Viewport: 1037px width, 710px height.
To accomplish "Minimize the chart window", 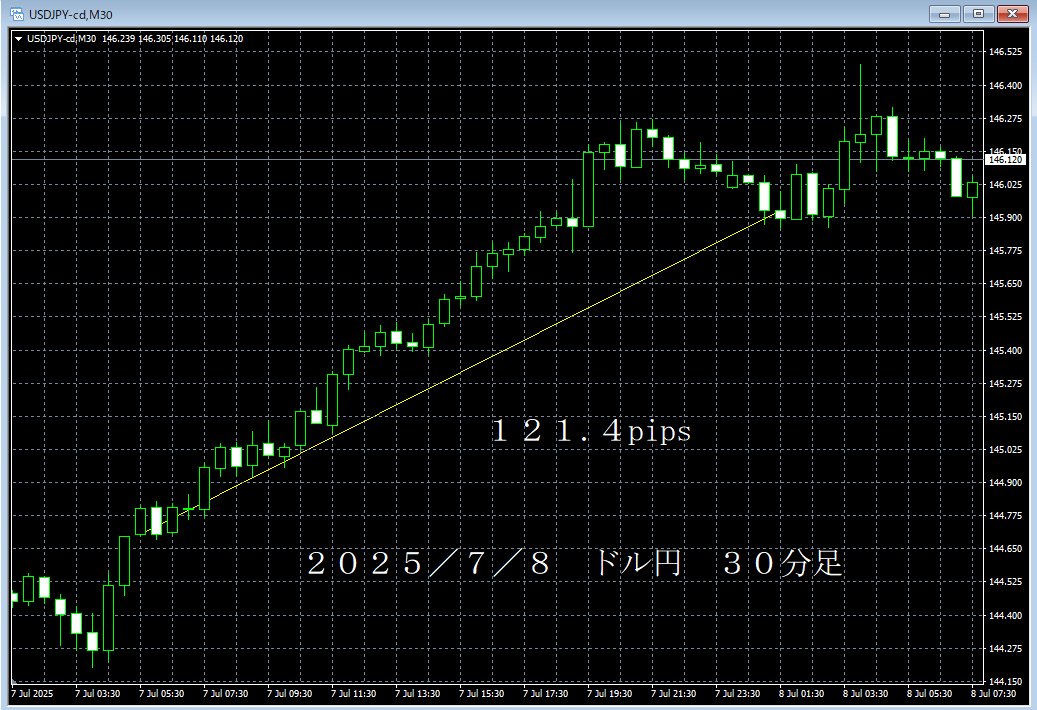I will tap(944, 14).
